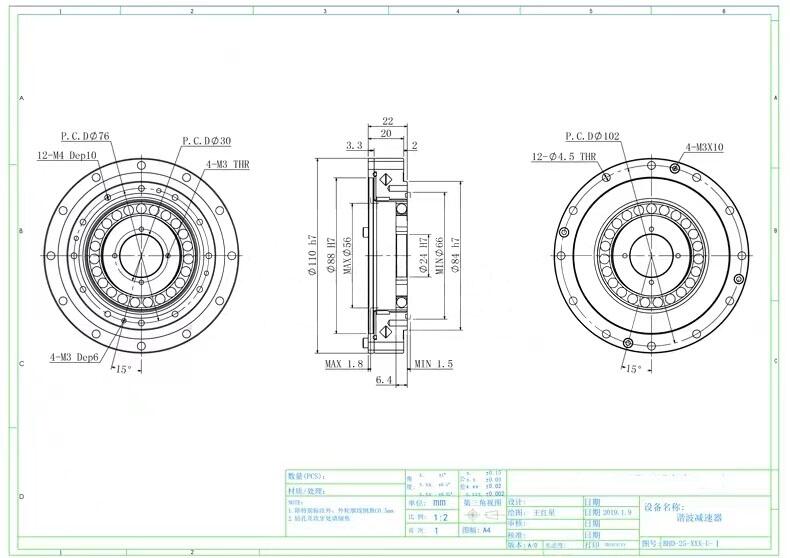
Task: Select the P.C.D Ø102 callout
Action: click(592, 136)
